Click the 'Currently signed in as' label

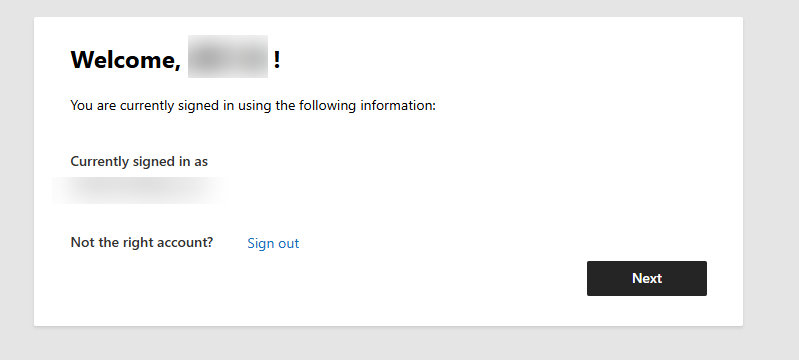coord(139,162)
